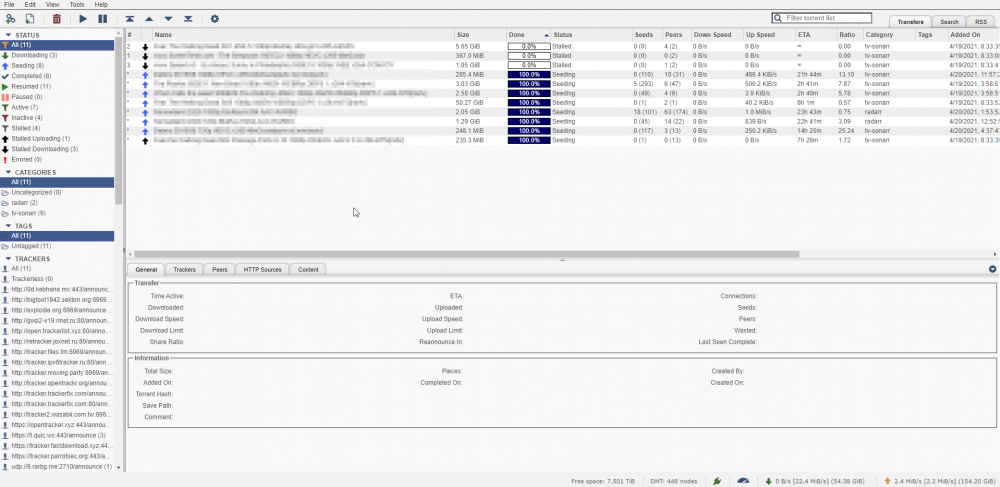Click the Resume play toolbar icon
Image resolution: width=1000 pixels, height=487 pixels.
[x=83, y=19]
